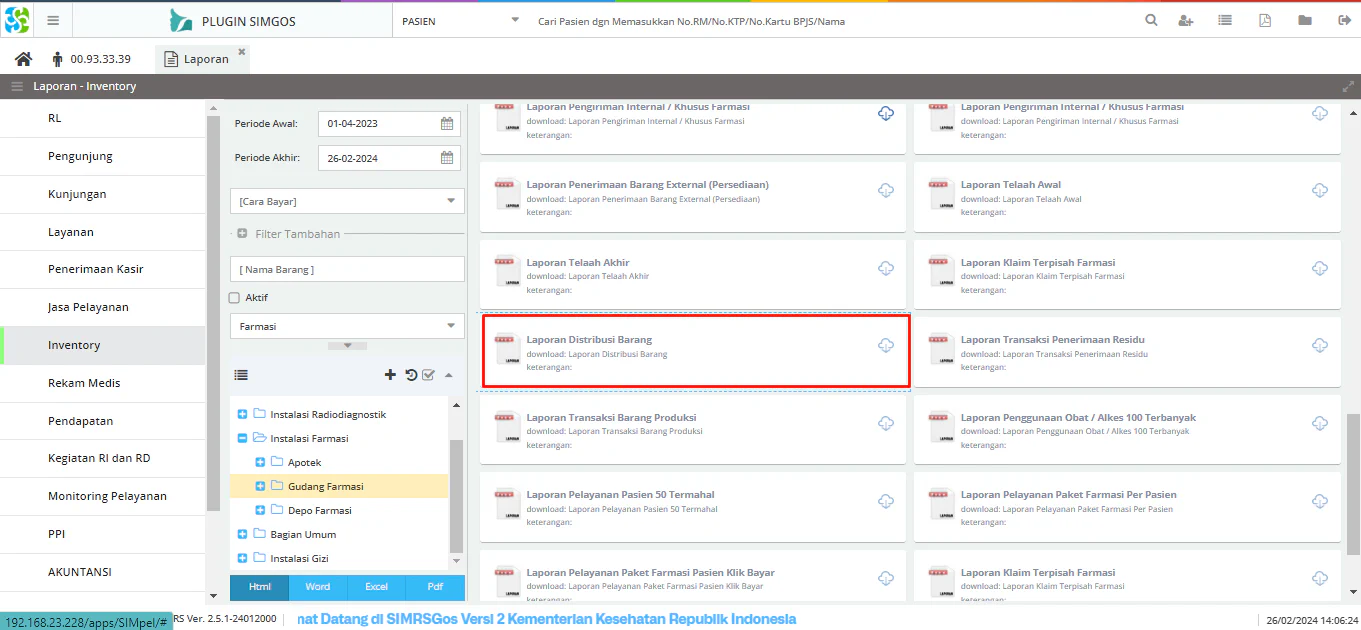Select Penerimaan Kasir in the sidebar
The image size is (1361, 630).
(x=103, y=269)
